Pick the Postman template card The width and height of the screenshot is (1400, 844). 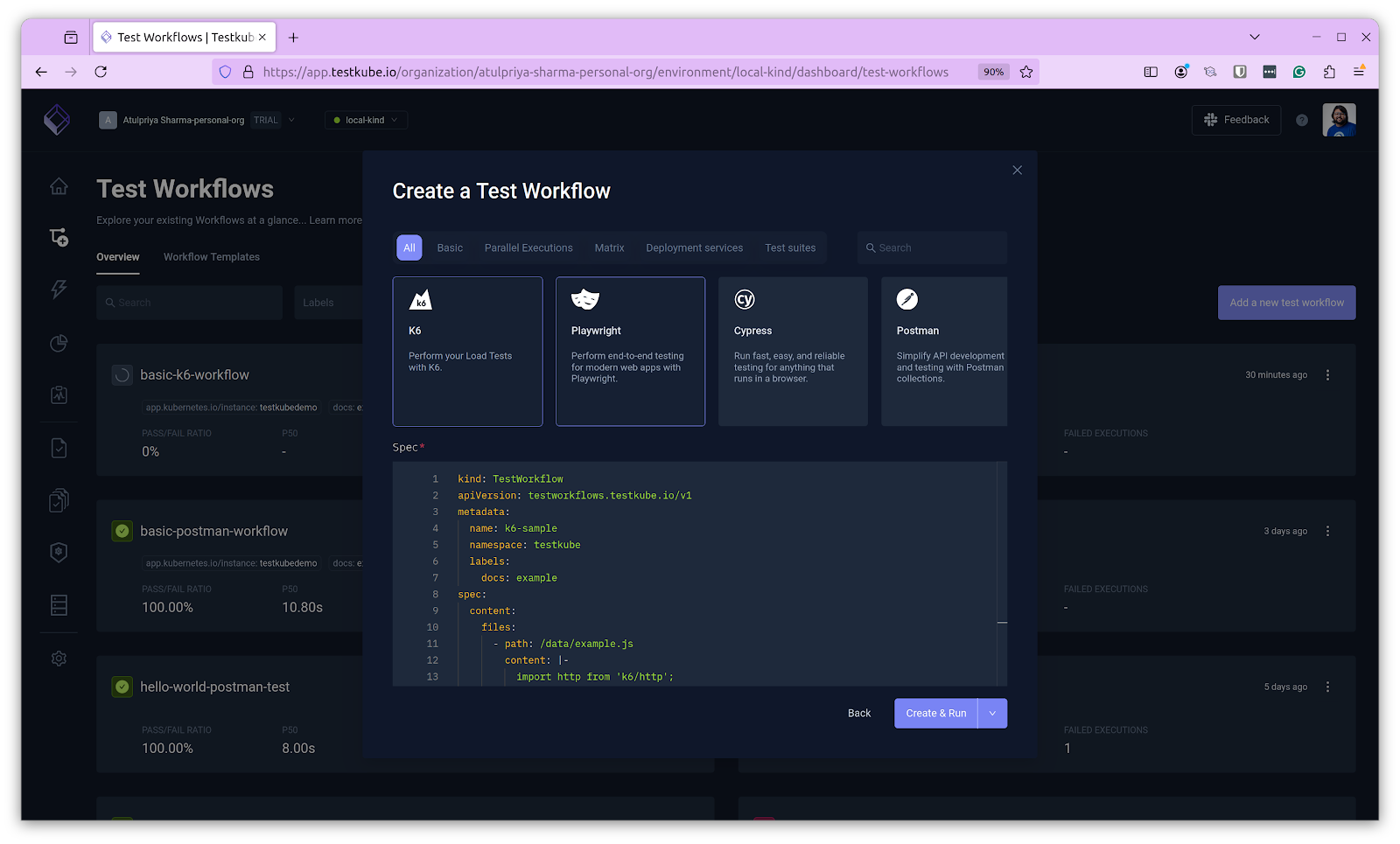944,352
